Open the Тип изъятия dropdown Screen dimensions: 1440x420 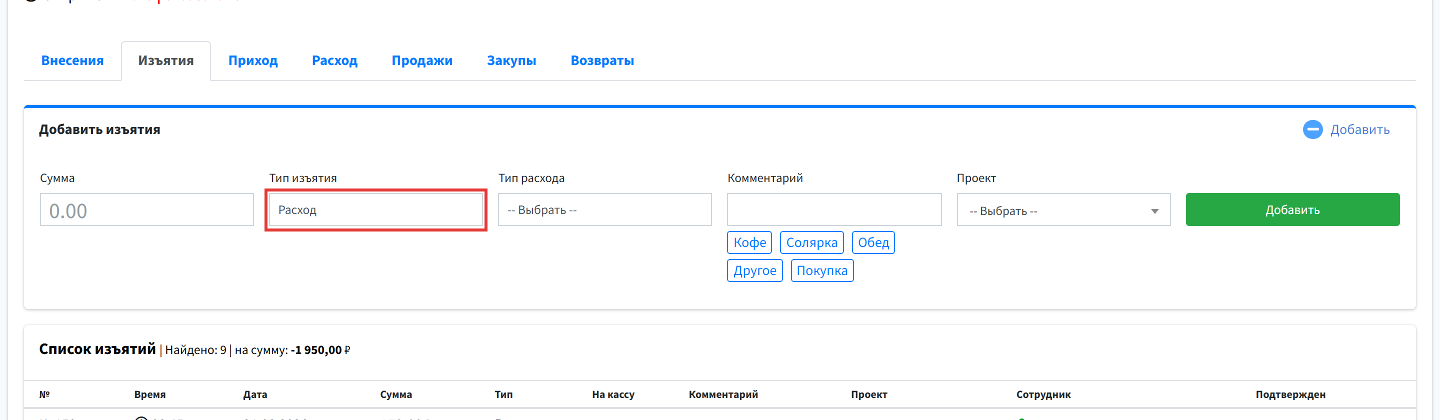tap(376, 211)
